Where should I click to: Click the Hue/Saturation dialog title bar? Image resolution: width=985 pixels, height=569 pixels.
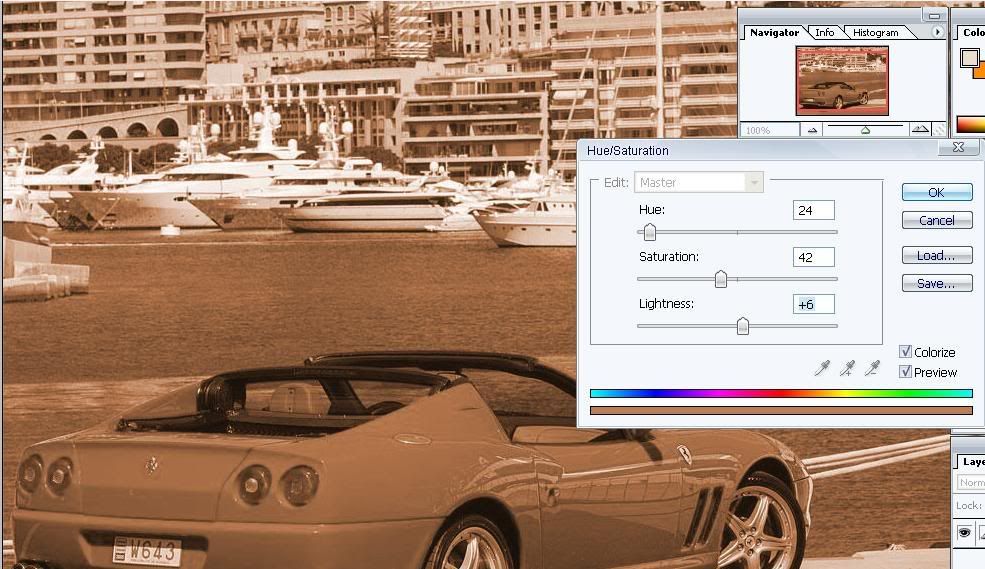point(757,150)
